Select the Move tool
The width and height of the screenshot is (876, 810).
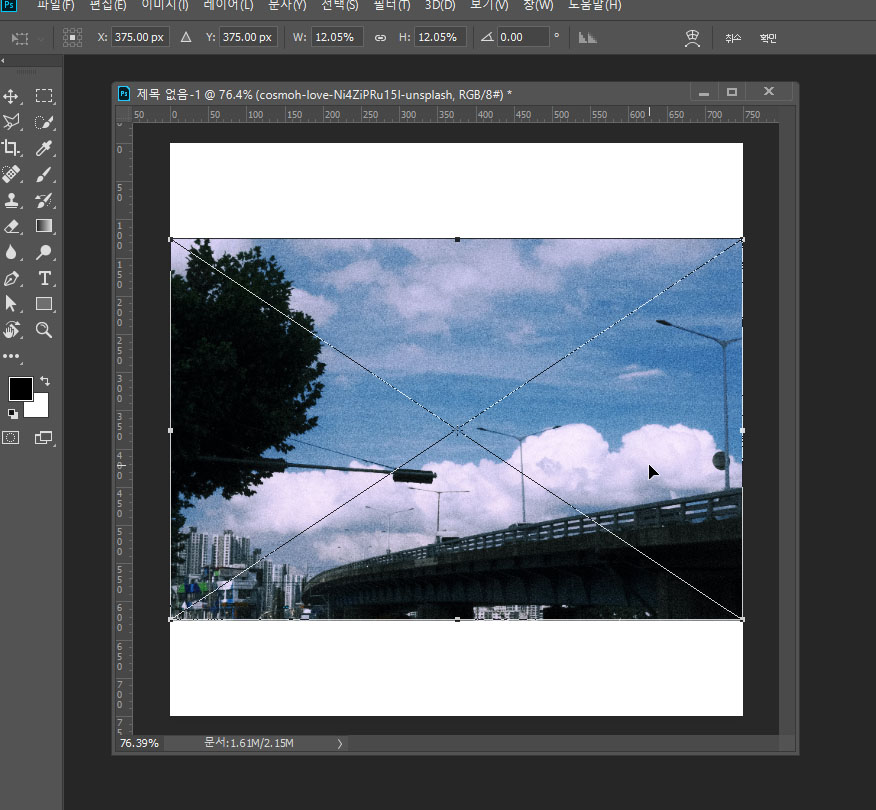pos(11,96)
